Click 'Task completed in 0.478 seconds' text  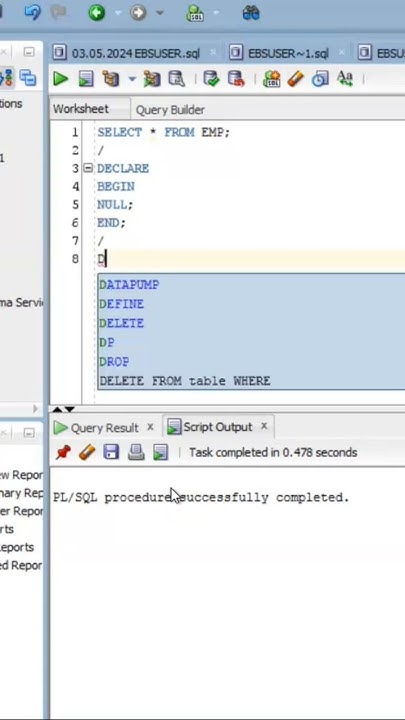273,452
